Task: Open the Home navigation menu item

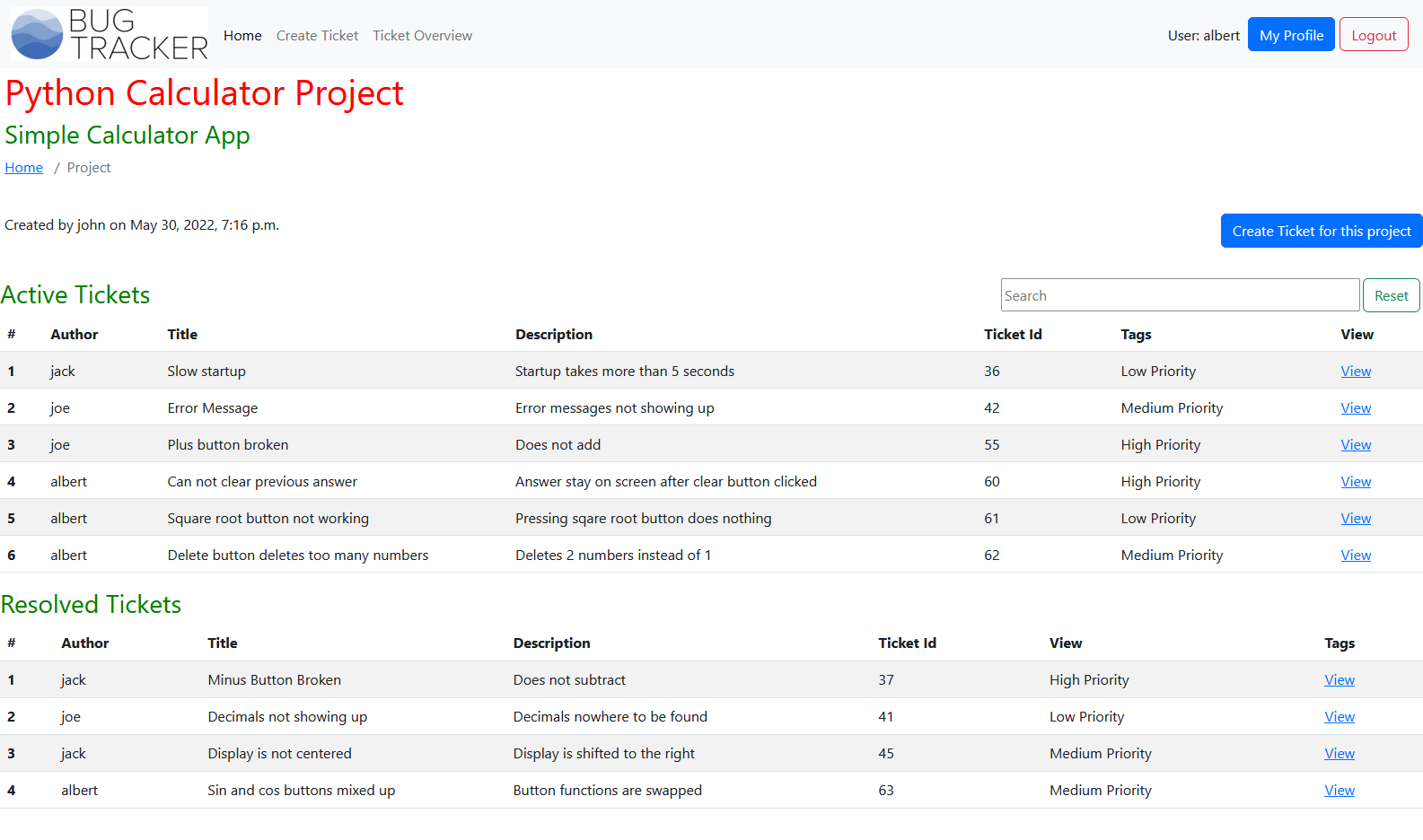Action: pos(242,36)
